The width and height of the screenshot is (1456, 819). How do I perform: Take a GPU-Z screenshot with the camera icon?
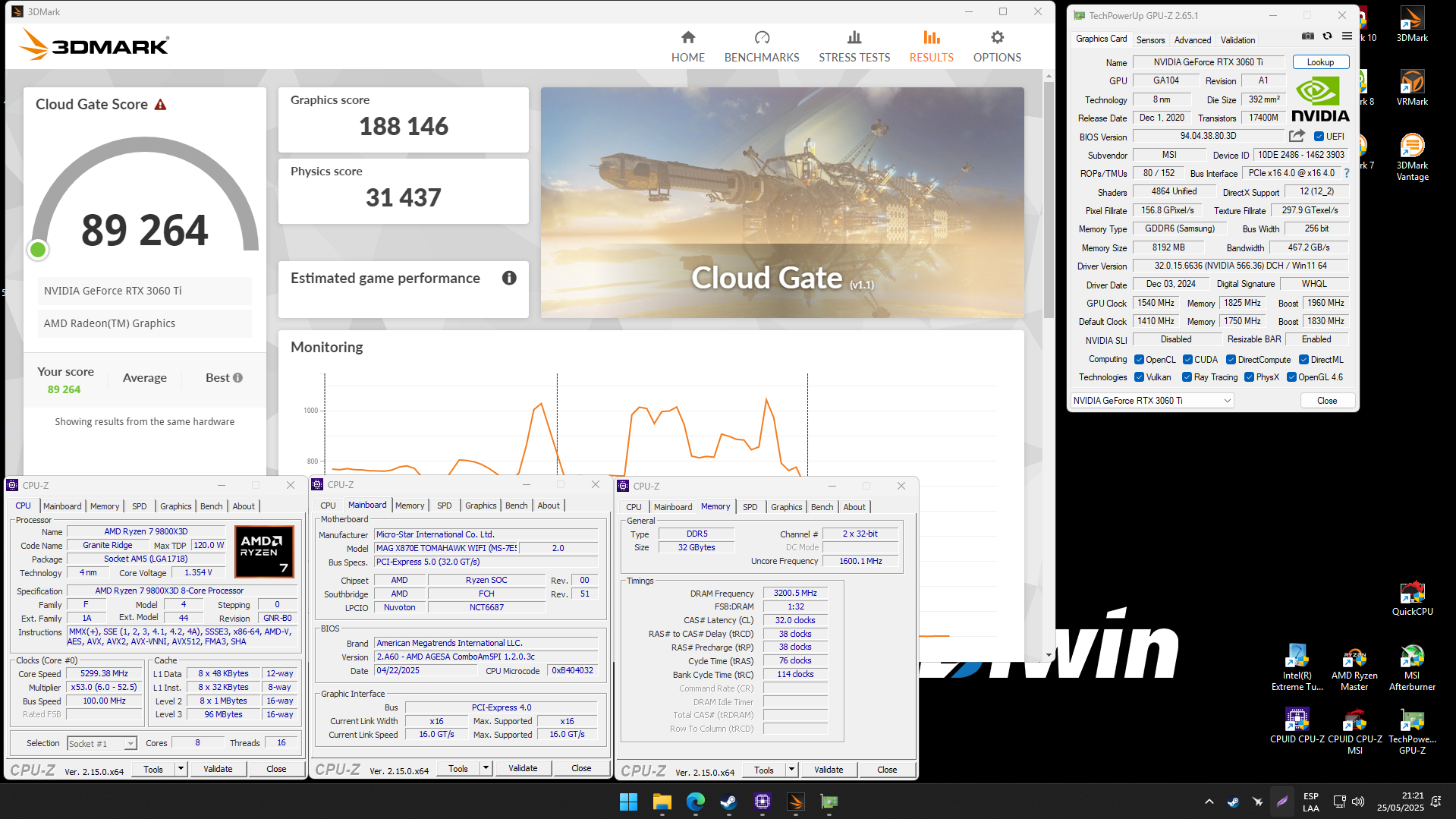pos(1308,36)
